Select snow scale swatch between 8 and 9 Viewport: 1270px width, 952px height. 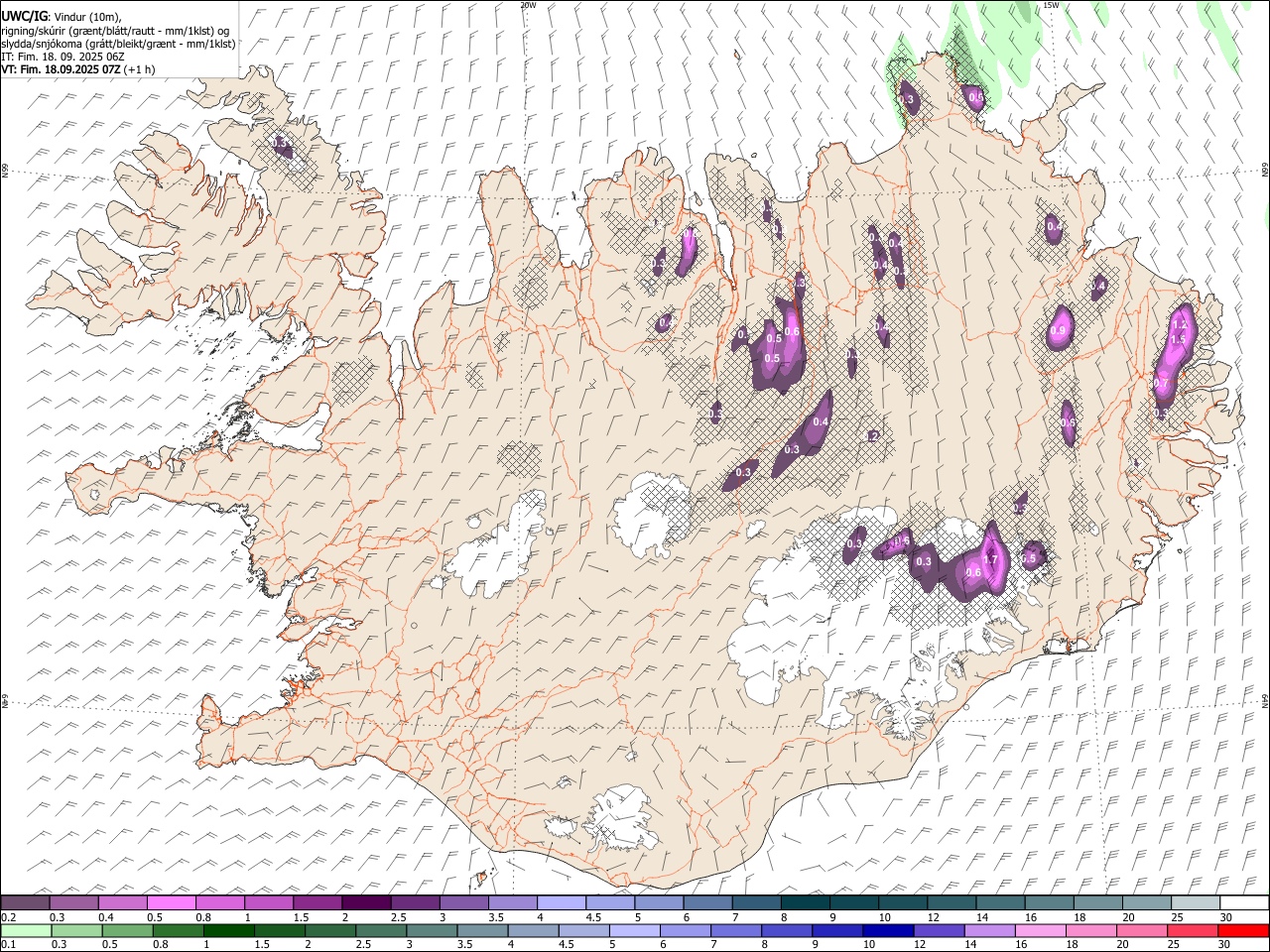pyautogui.click(x=804, y=903)
